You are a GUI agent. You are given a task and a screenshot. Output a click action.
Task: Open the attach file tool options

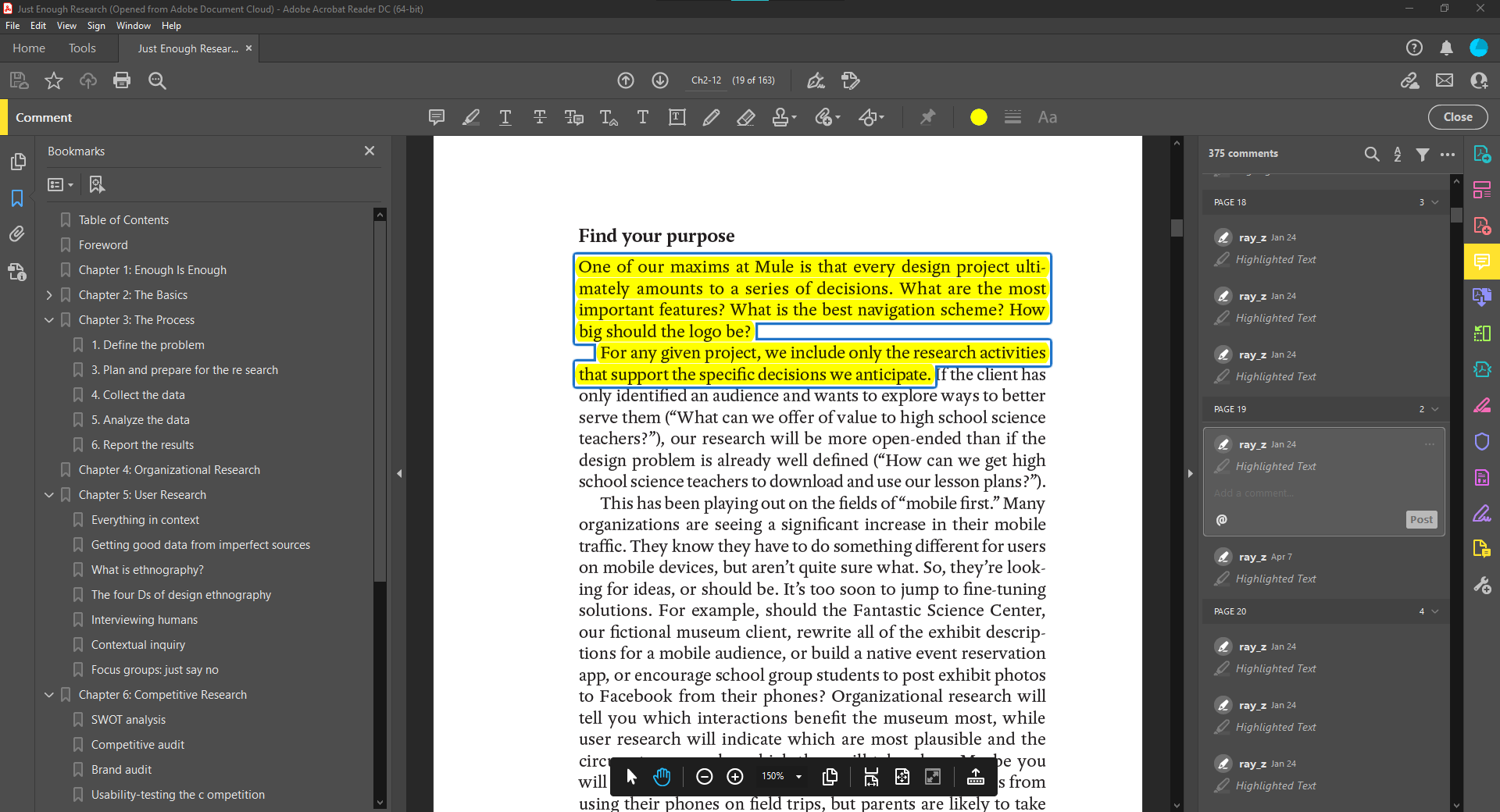[x=827, y=117]
